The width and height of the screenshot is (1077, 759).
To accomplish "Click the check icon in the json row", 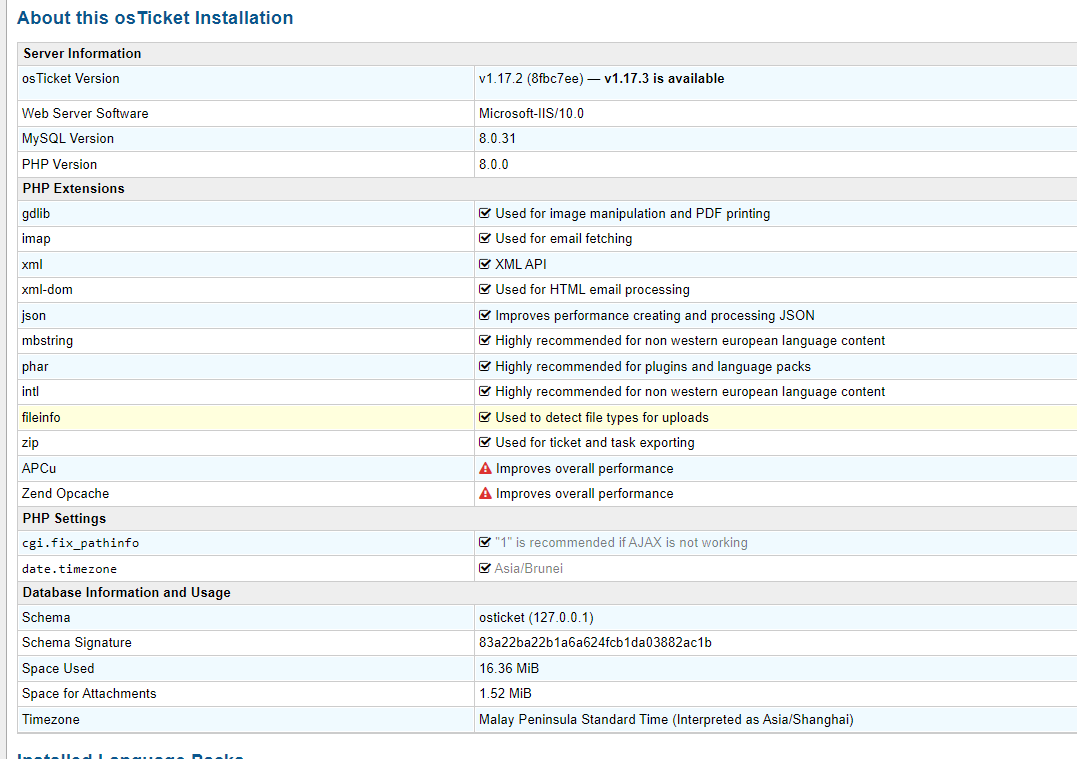I will coord(485,315).
